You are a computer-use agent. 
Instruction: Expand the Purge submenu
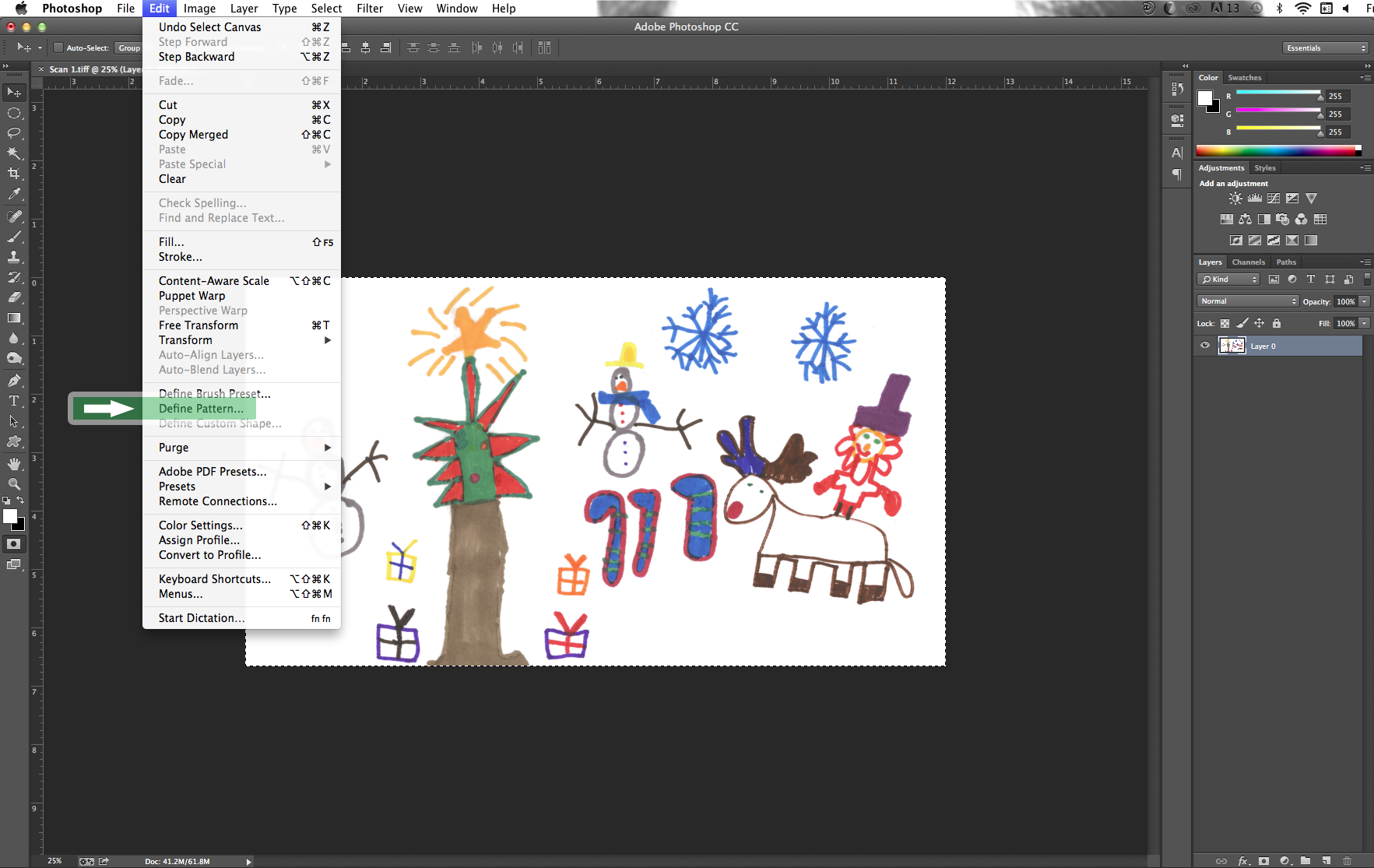(241, 448)
